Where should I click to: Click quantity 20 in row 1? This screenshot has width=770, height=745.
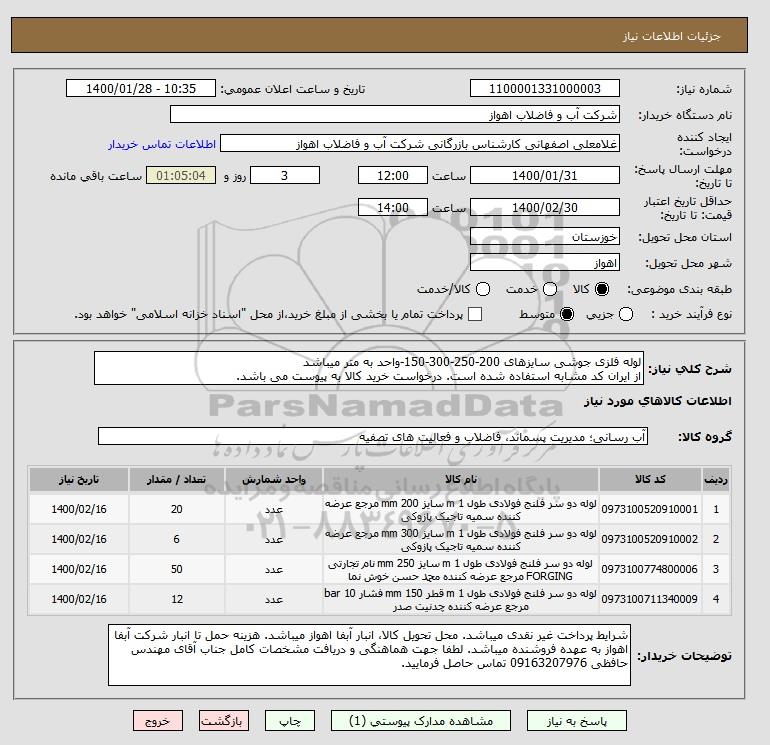coord(177,509)
